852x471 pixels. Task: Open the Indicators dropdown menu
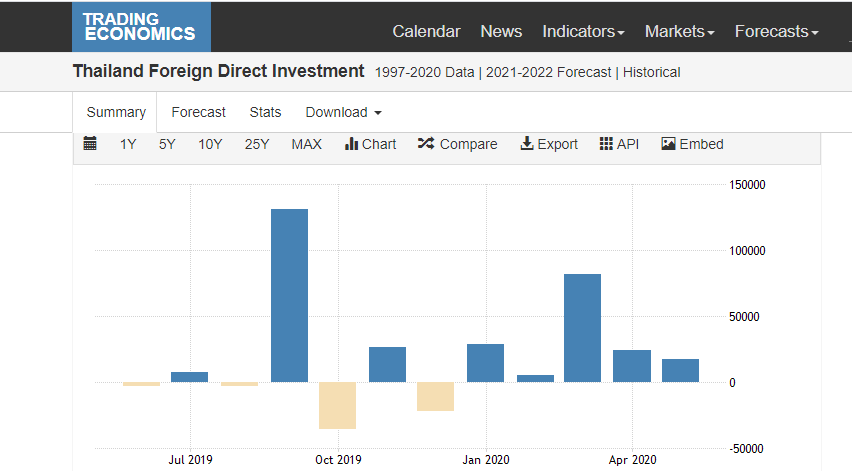point(583,32)
